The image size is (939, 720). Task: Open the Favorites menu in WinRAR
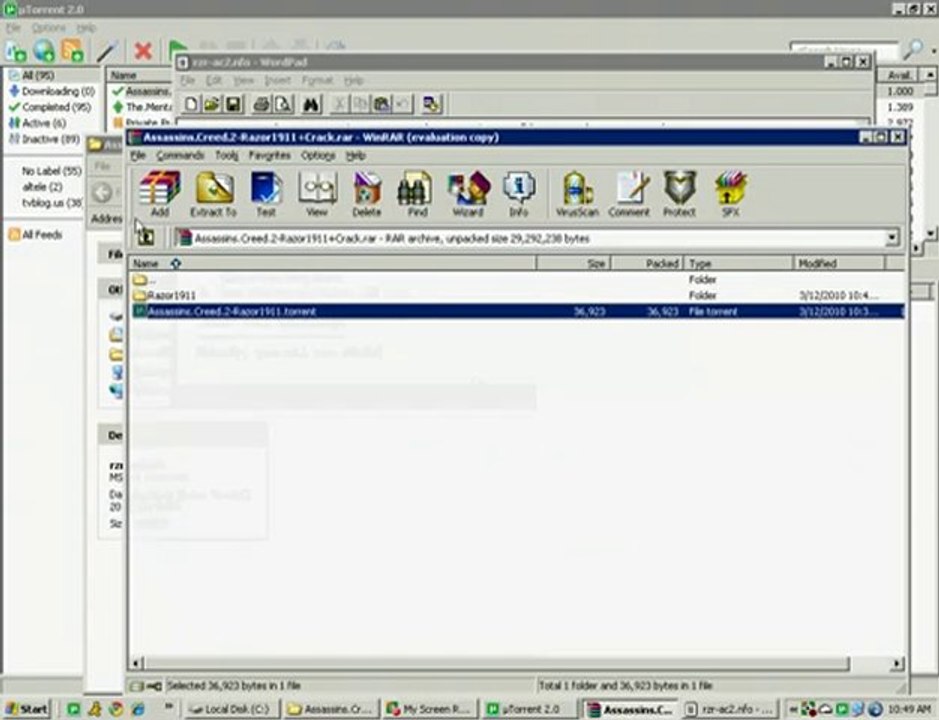coord(269,155)
